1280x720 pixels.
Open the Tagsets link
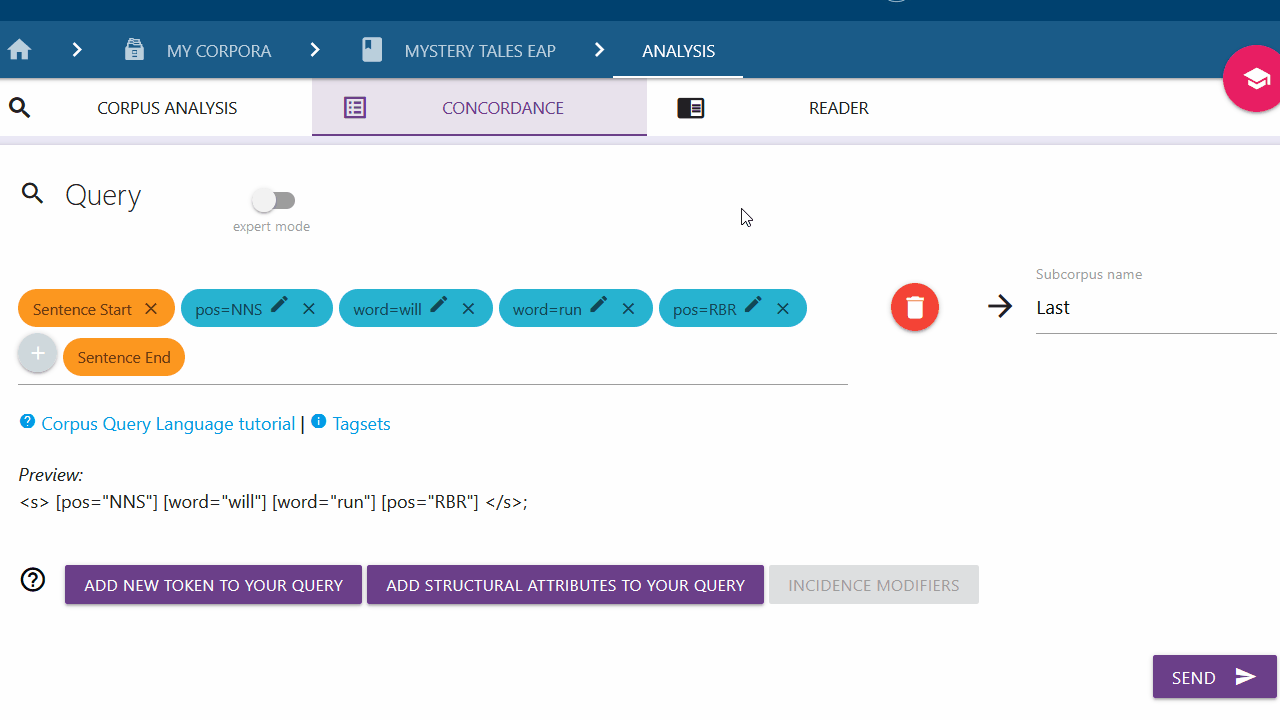[x=361, y=424]
